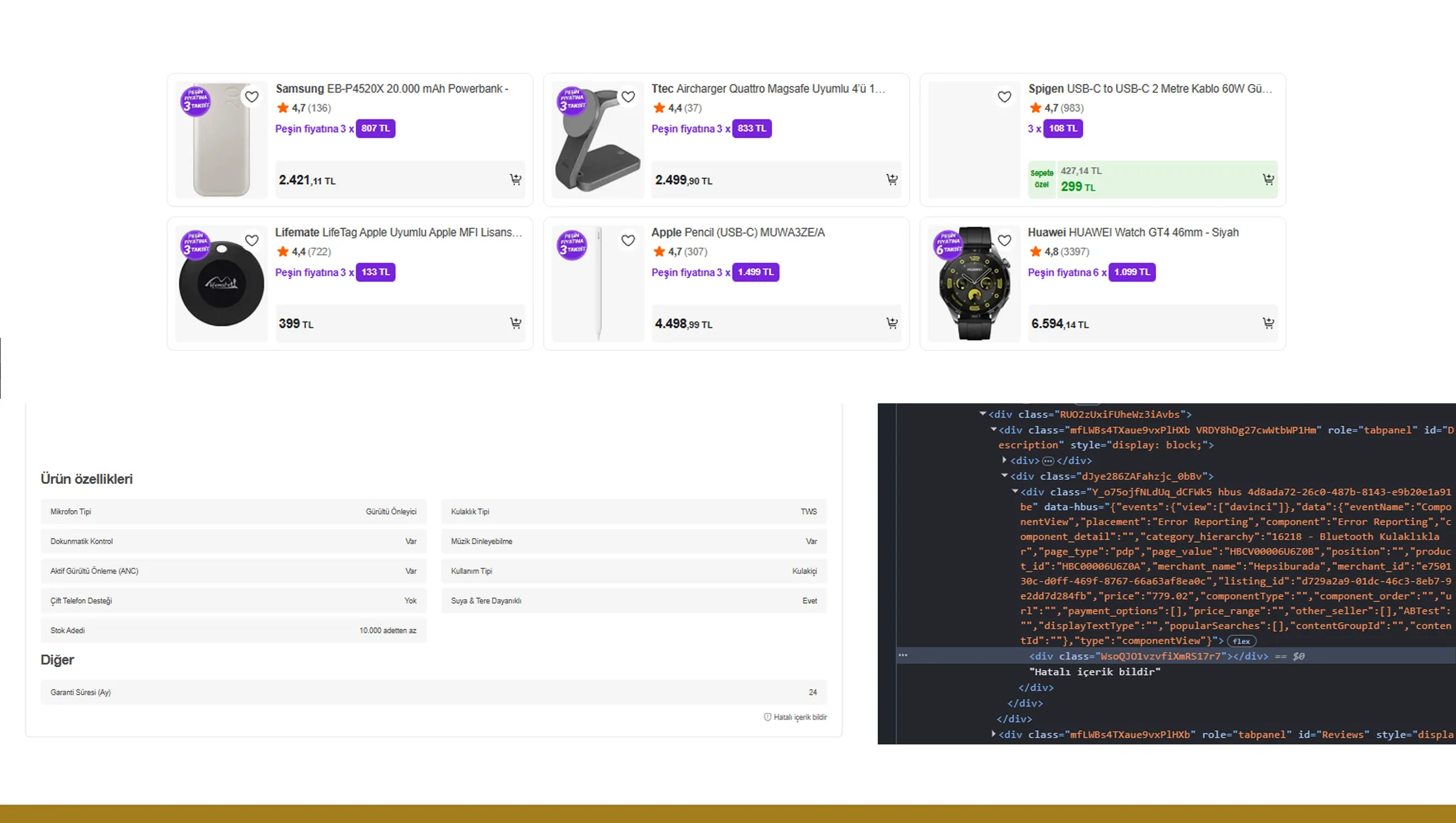
Task: Add the Samsung powerbank to cart
Action: pos(515,180)
